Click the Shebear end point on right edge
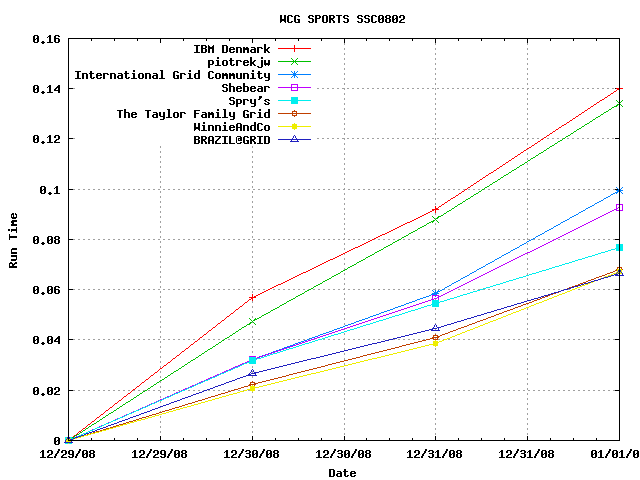This screenshot has height=480, width=640. click(x=619, y=207)
